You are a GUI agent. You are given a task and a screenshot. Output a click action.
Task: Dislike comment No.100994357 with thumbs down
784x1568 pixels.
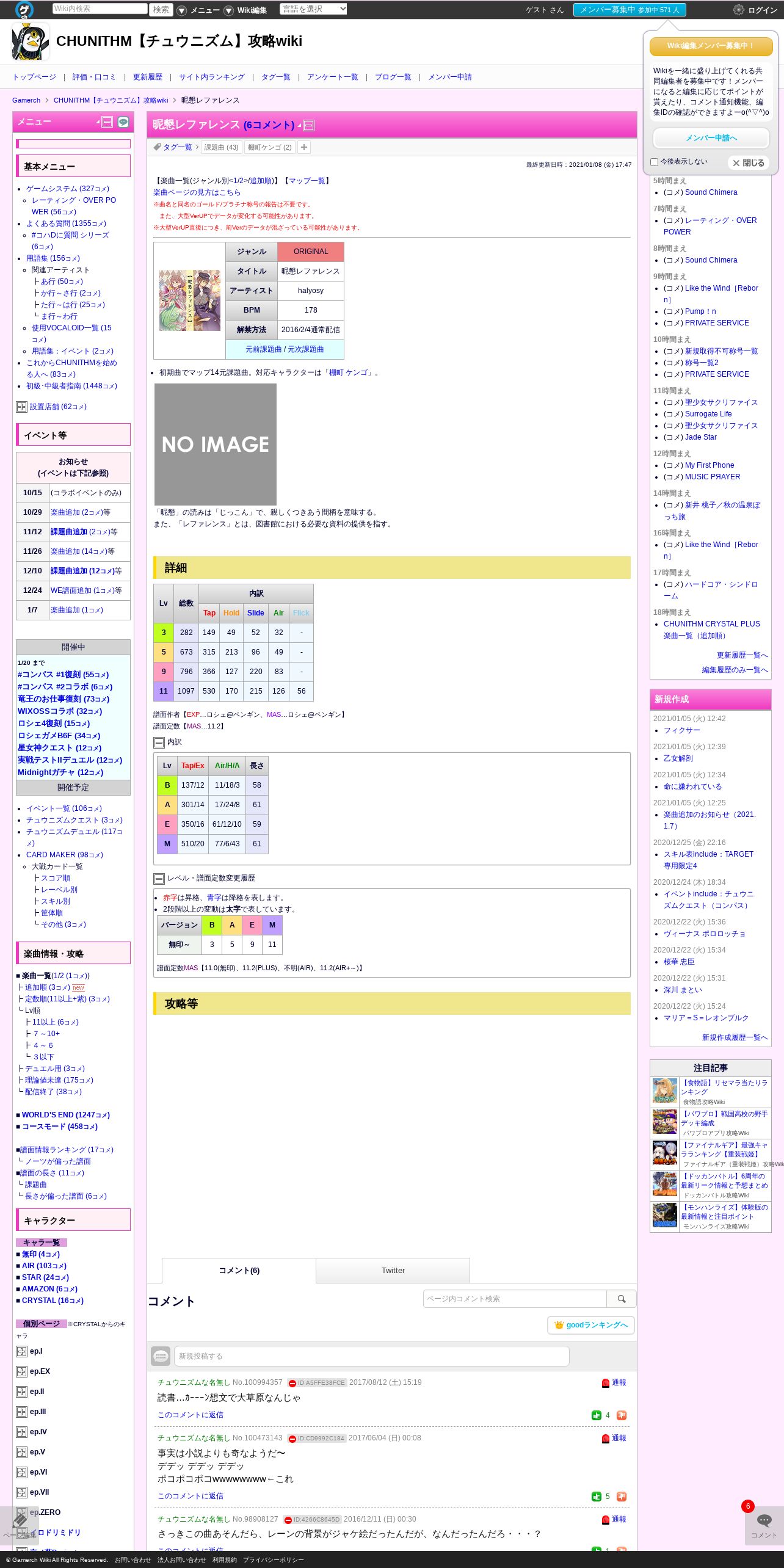point(622,1415)
